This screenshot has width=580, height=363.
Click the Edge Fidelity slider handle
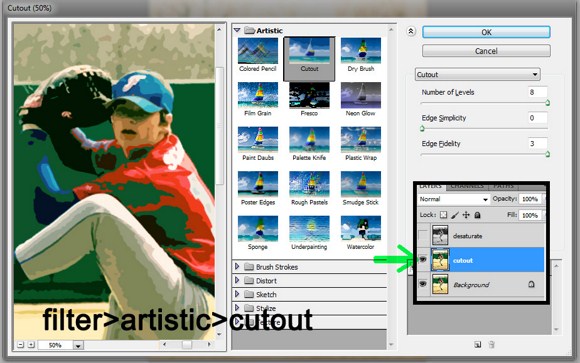pyautogui.click(x=547, y=154)
